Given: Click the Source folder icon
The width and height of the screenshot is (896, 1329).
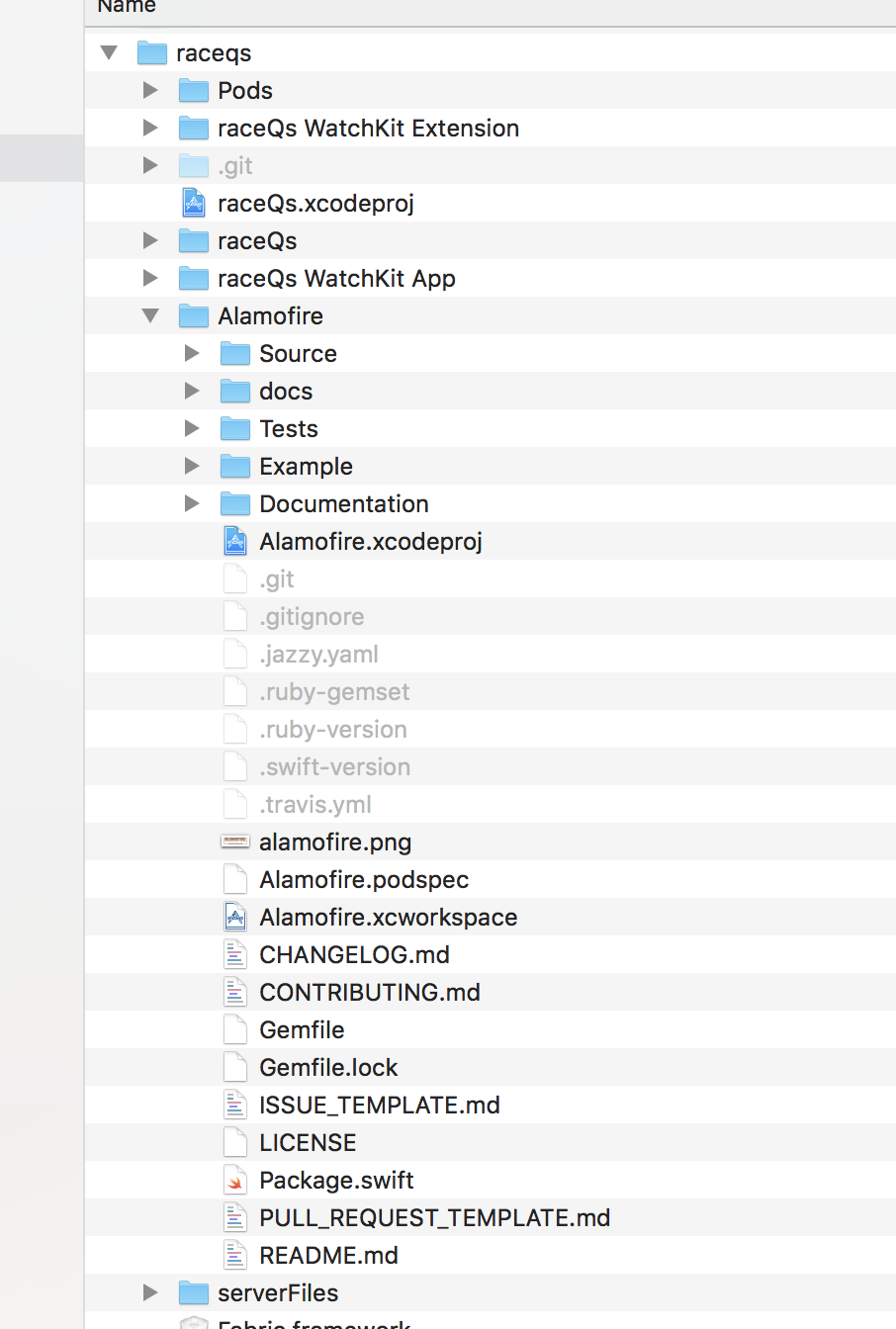Looking at the screenshot, I should pos(234,353).
